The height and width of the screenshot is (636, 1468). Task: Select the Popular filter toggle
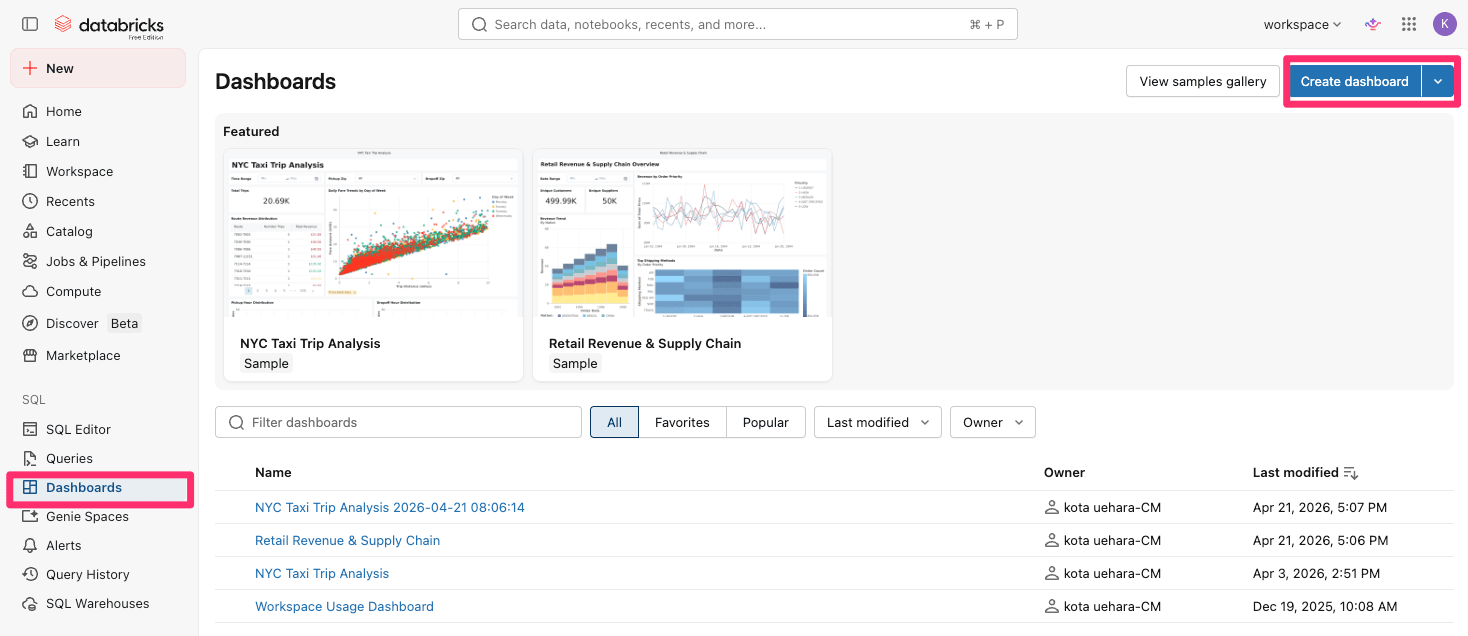coord(766,422)
